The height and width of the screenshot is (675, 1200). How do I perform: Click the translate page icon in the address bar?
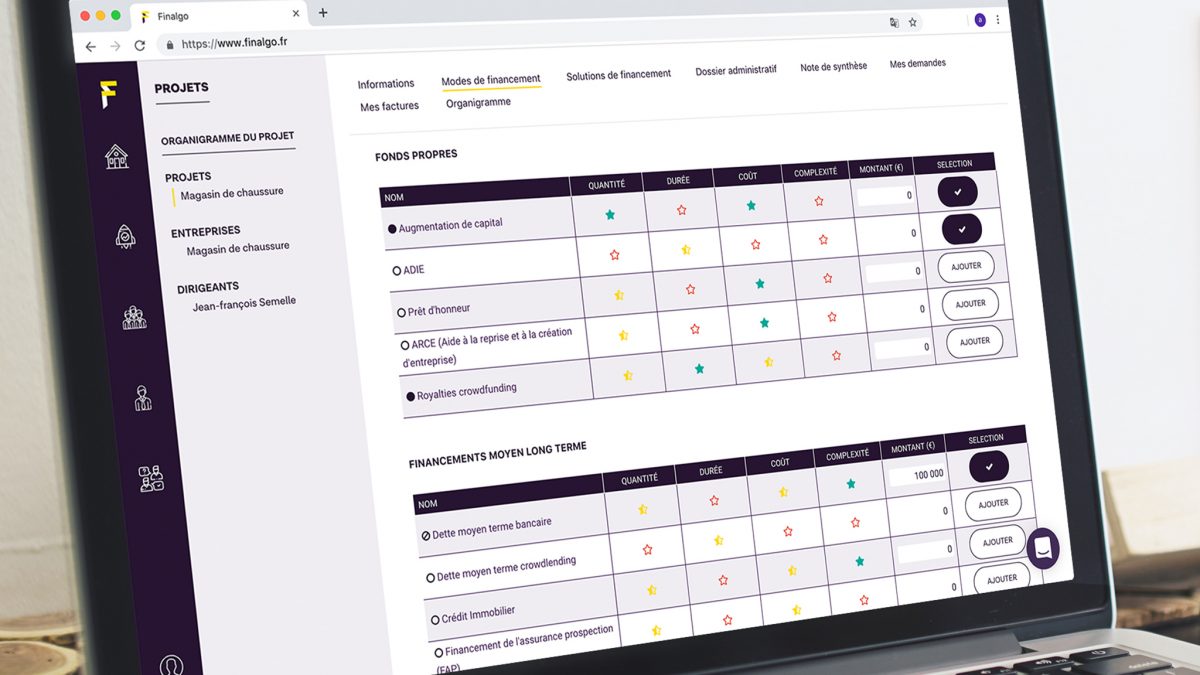tap(894, 22)
